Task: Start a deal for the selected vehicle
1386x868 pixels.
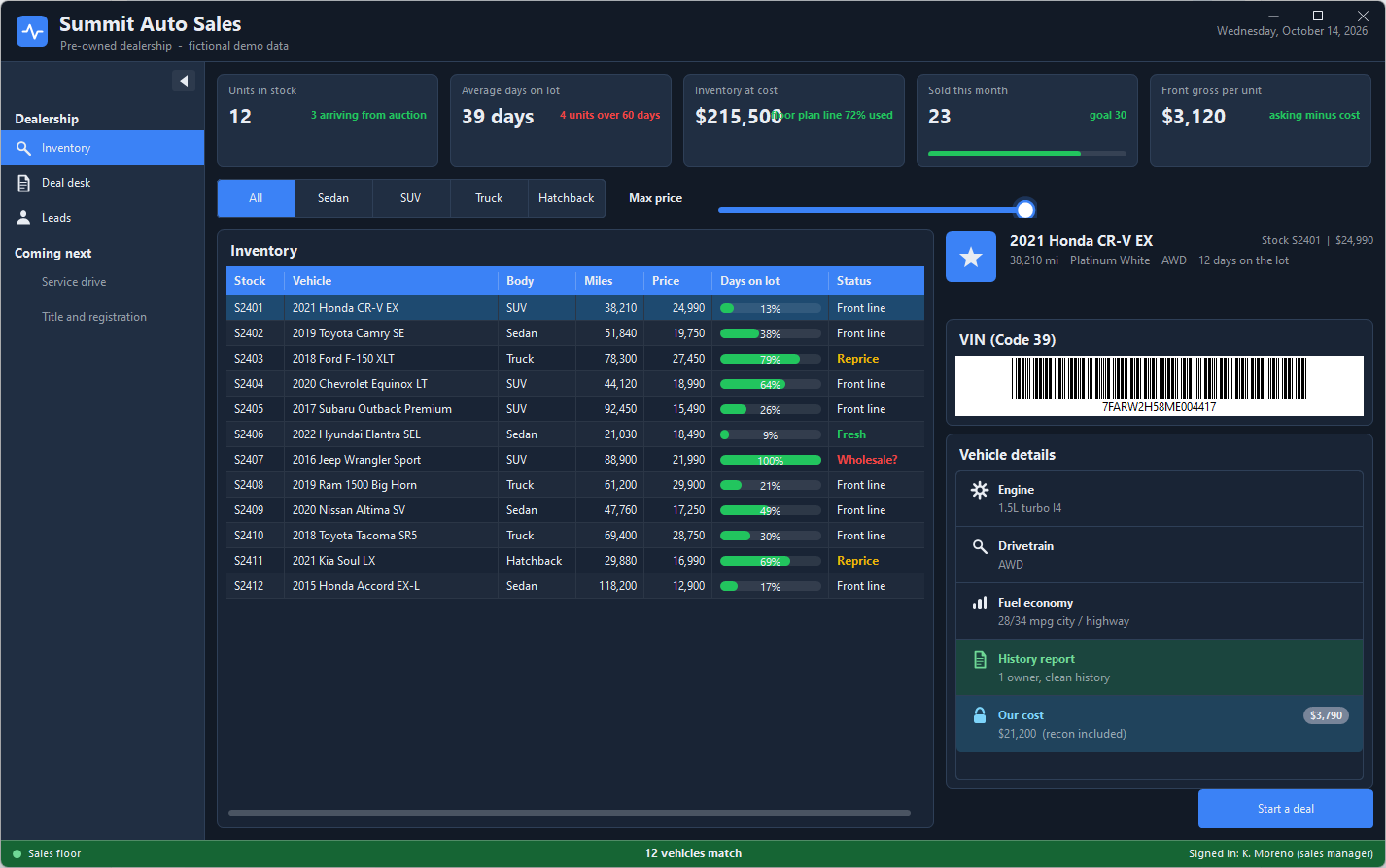Action: pos(1286,809)
